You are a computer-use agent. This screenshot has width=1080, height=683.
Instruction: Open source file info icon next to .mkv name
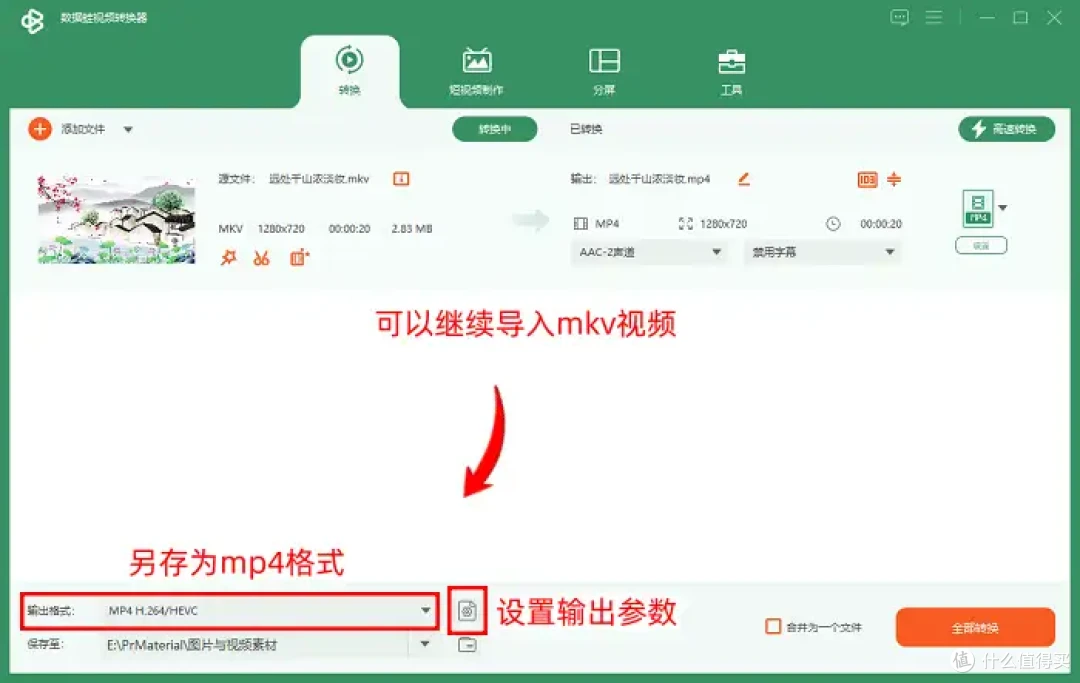(x=401, y=179)
